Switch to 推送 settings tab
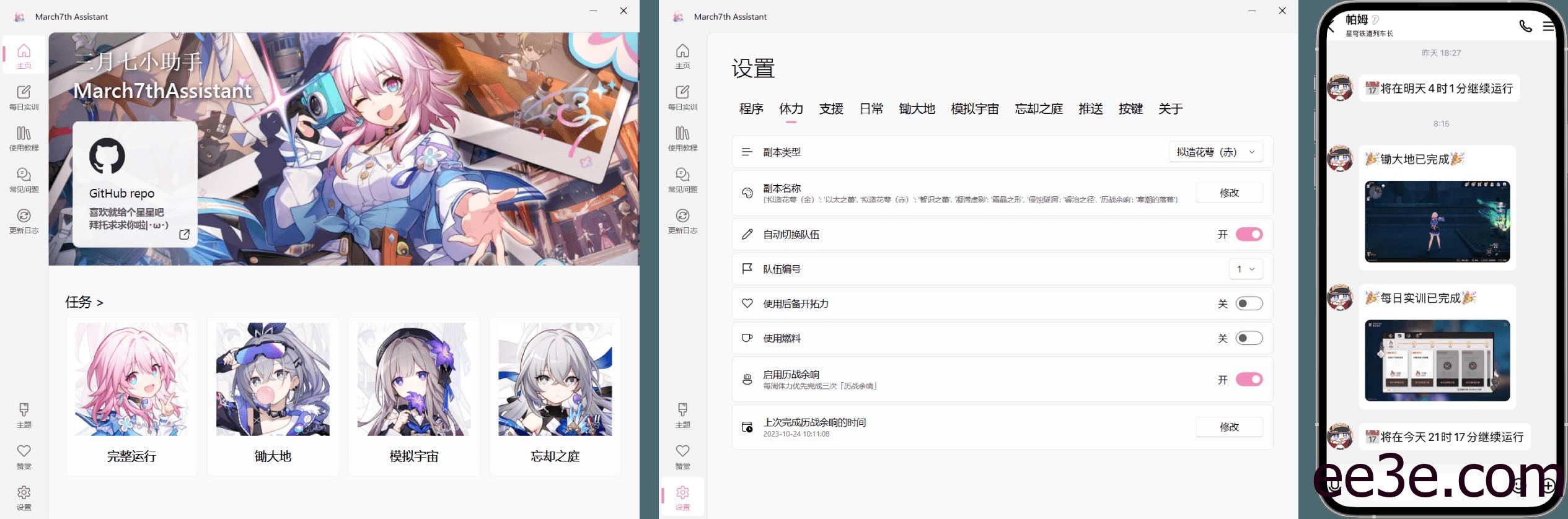 [x=1091, y=109]
